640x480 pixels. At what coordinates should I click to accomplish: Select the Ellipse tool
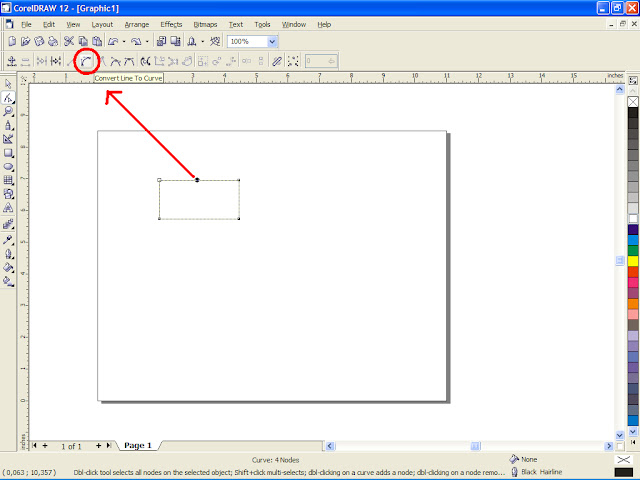8,167
